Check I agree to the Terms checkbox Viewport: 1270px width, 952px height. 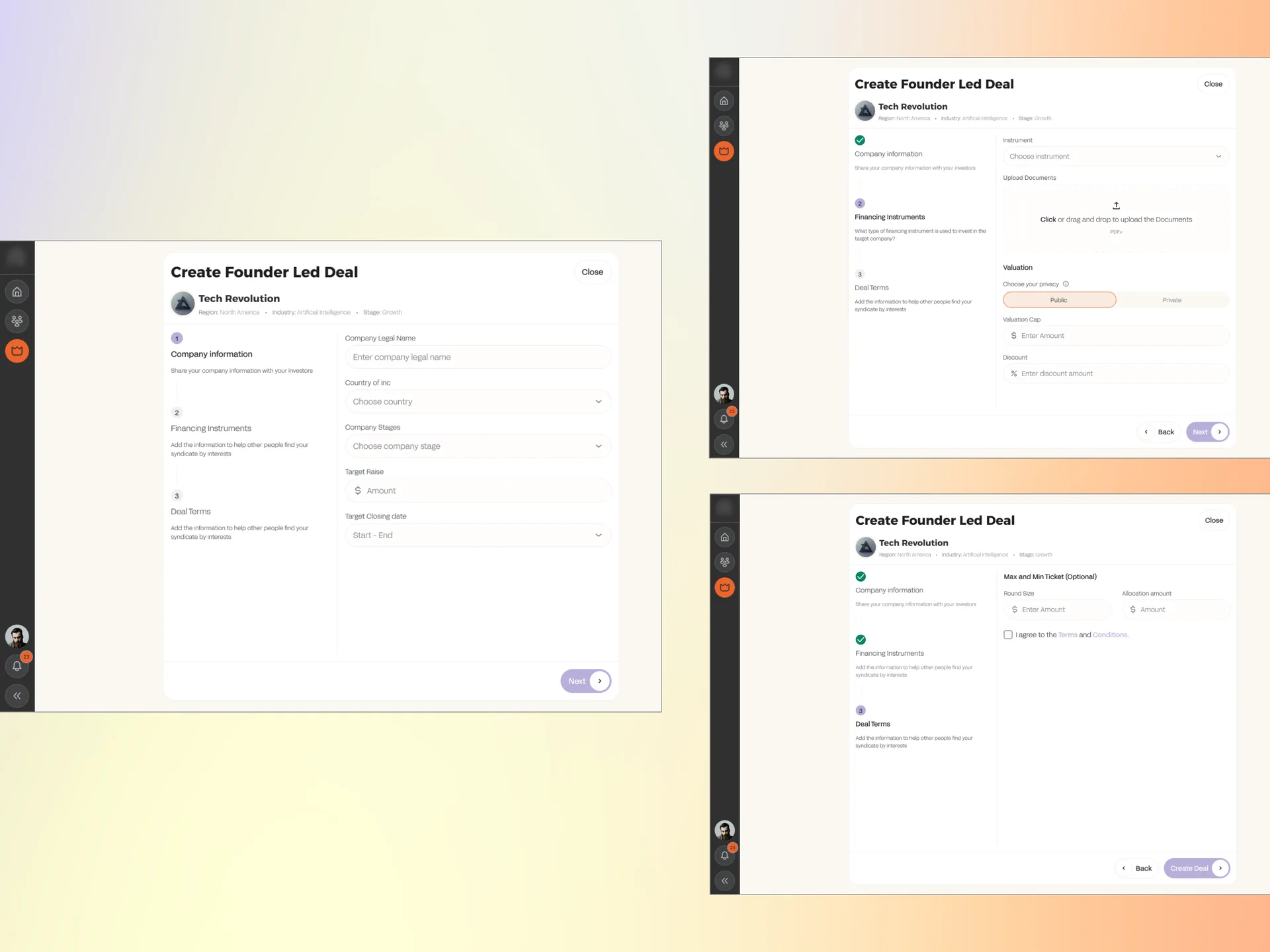pyautogui.click(x=1008, y=635)
